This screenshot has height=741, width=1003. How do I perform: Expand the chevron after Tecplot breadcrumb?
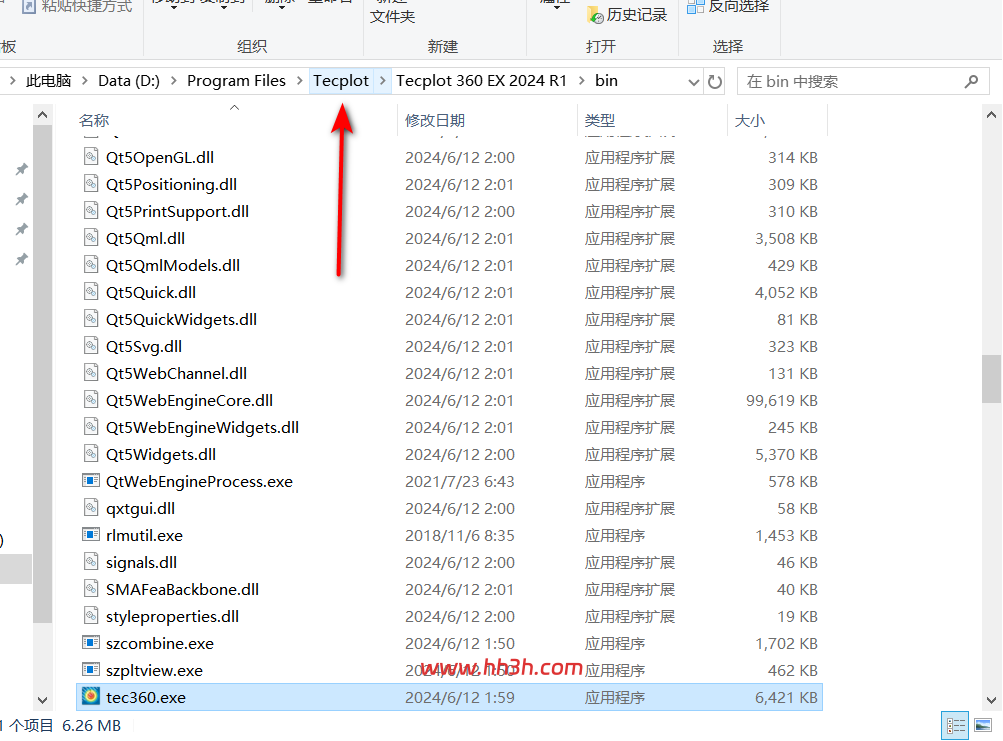point(383,81)
